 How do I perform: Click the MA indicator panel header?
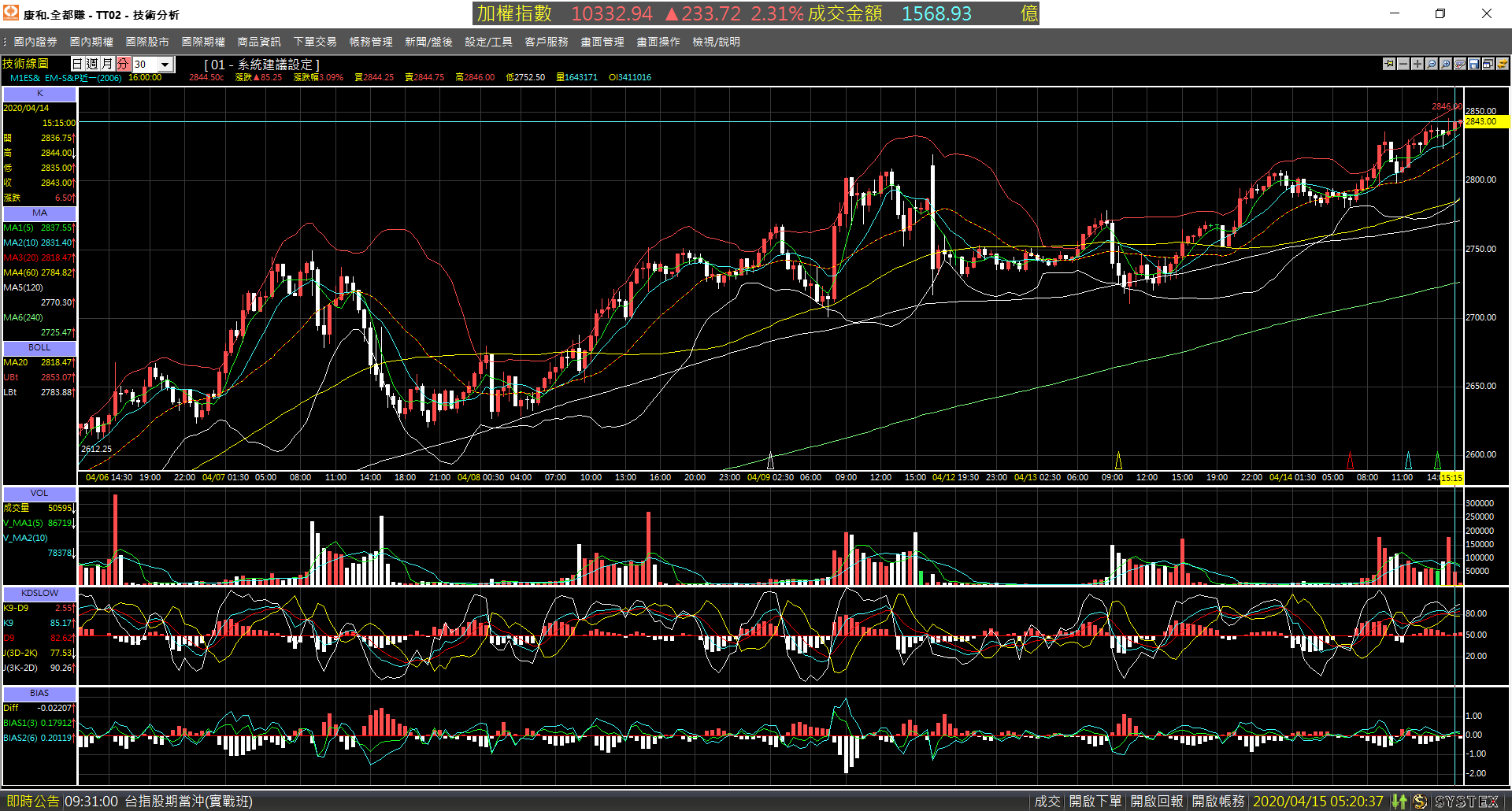click(39, 213)
